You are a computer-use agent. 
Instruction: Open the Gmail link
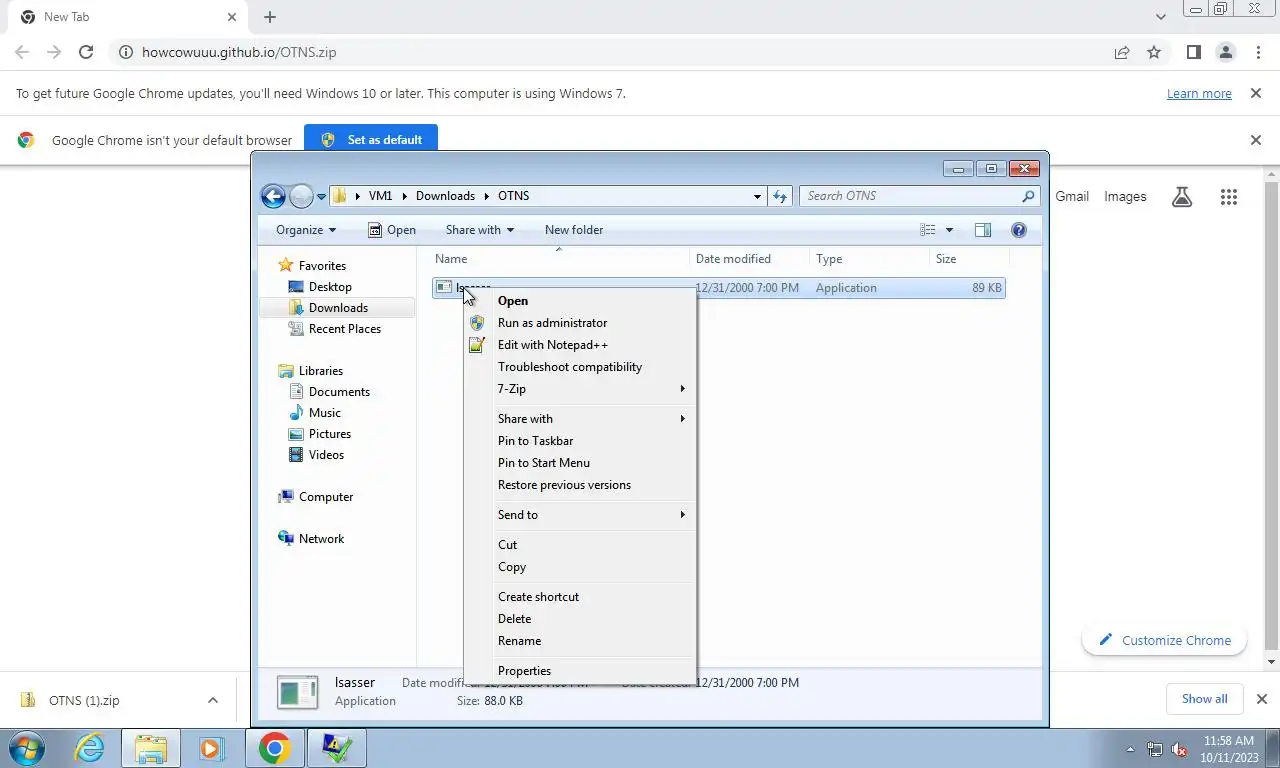(1072, 197)
